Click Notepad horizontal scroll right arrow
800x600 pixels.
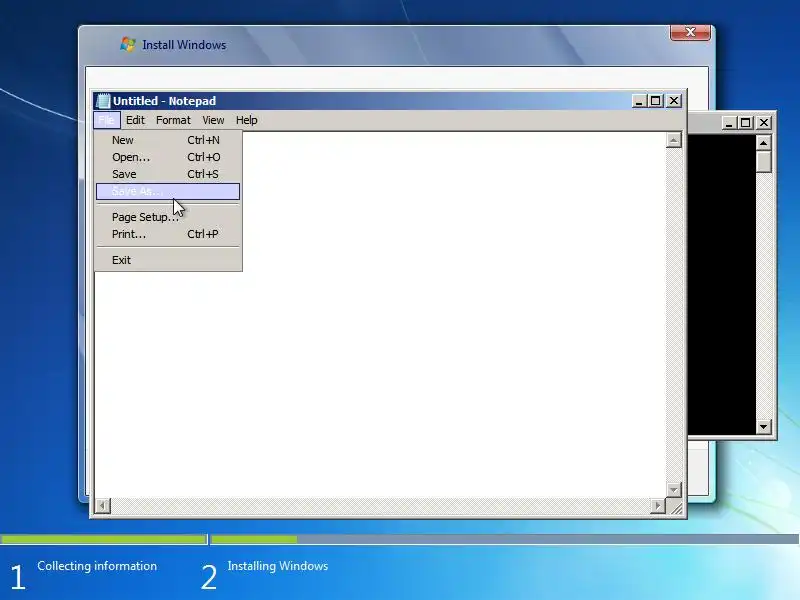coord(658,506)
